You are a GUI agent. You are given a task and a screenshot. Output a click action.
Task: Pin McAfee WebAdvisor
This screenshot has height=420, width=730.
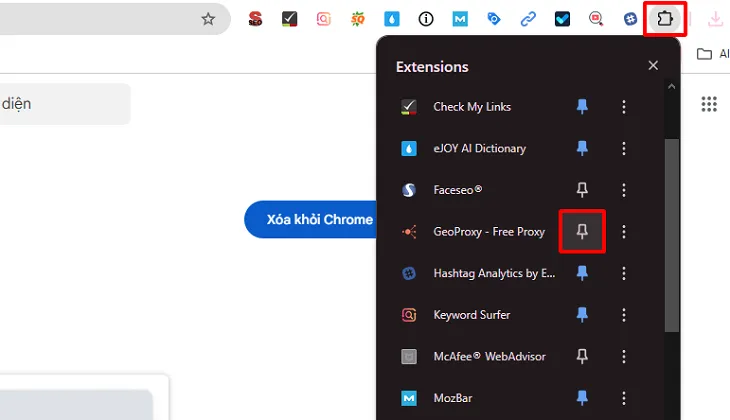582,356
